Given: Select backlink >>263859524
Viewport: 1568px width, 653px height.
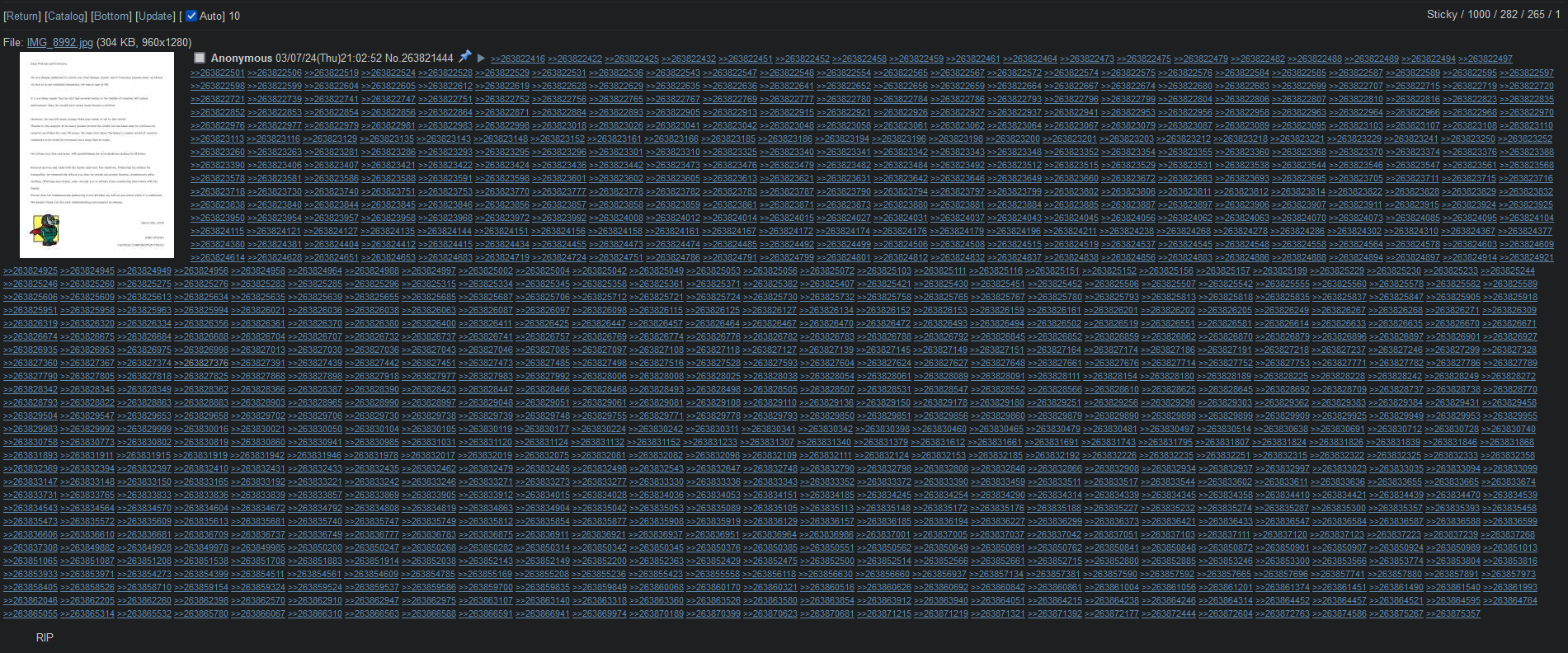Looking at the screenshot, I should pos(315,587).
